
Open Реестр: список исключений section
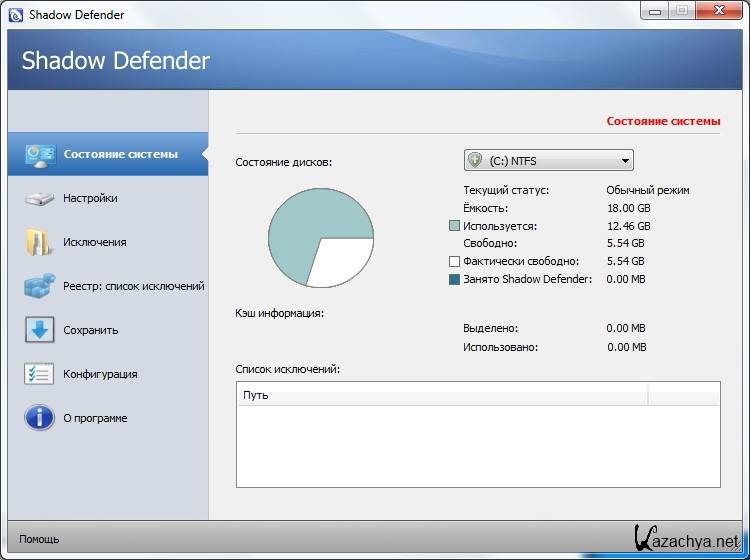pyautogui.click(x=133, y=286)
